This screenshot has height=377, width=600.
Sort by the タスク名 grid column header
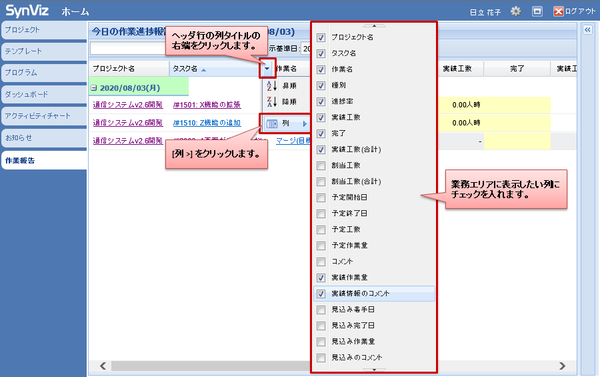[215, 69]
